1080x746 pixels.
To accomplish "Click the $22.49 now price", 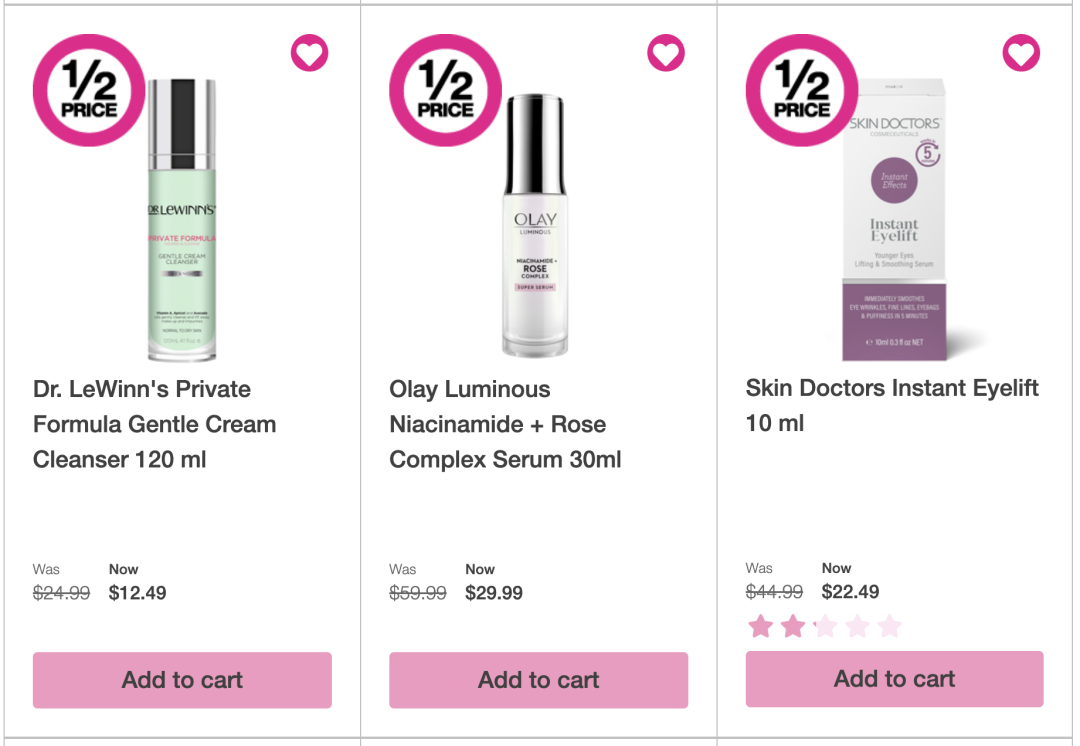I will (x=851, y=592).
